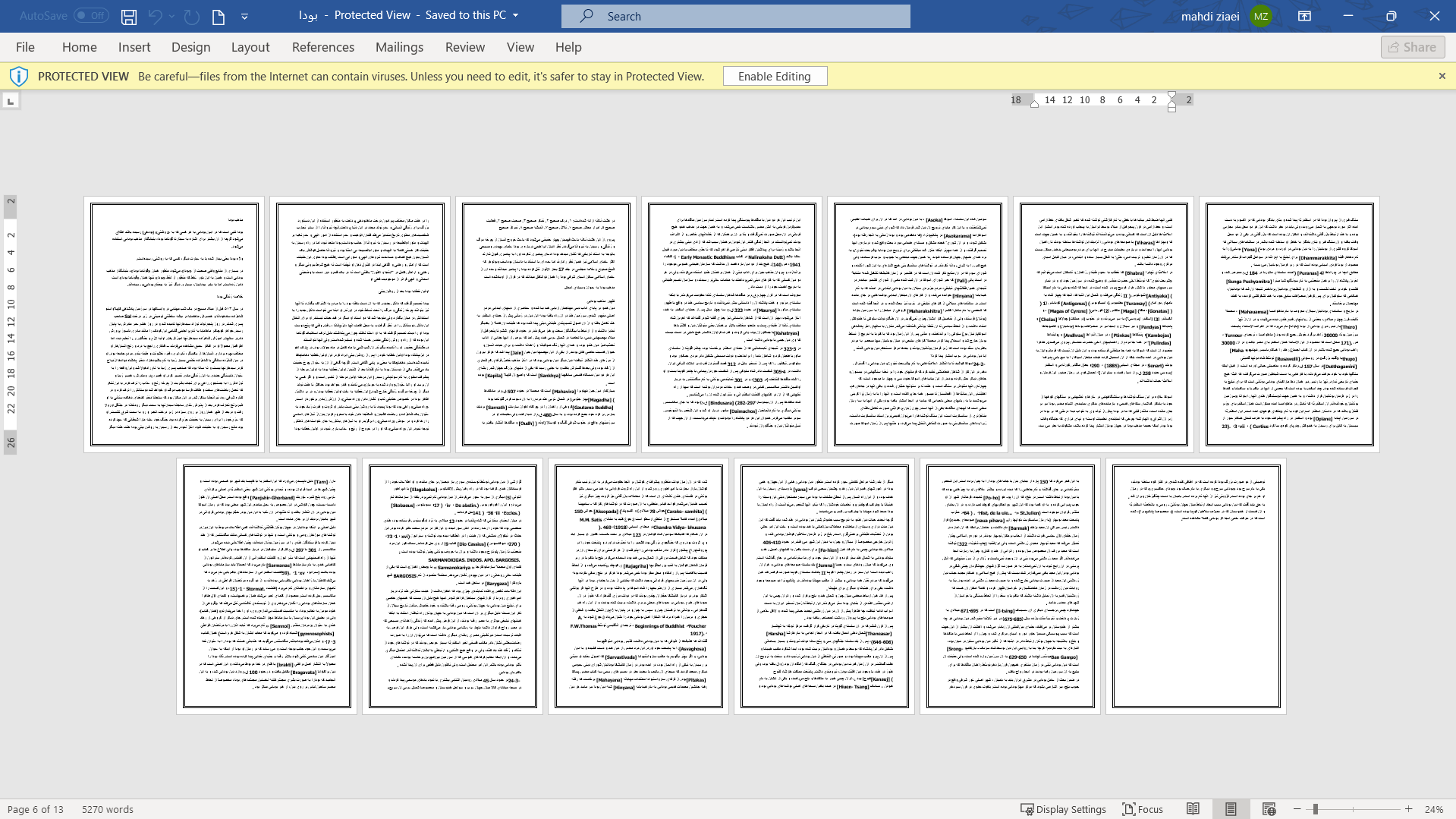Expand the document title save-location dropdown
Image resolution: width=1456 pixels, height=819 pixels.
[x=516, y=16]
